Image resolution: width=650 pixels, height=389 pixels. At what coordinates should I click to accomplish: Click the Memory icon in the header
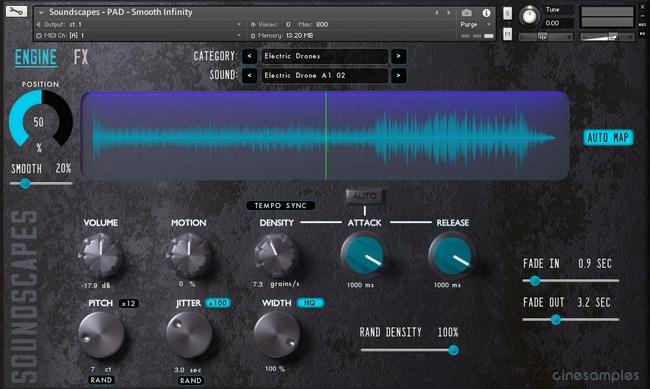253,36
